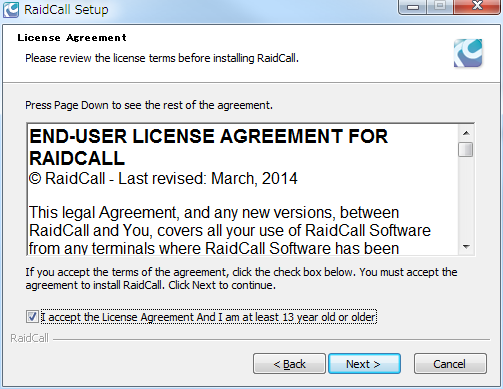Click the 'License Agreement' heading
Viewport: 503px width, 389px height.
coord(72,38)
